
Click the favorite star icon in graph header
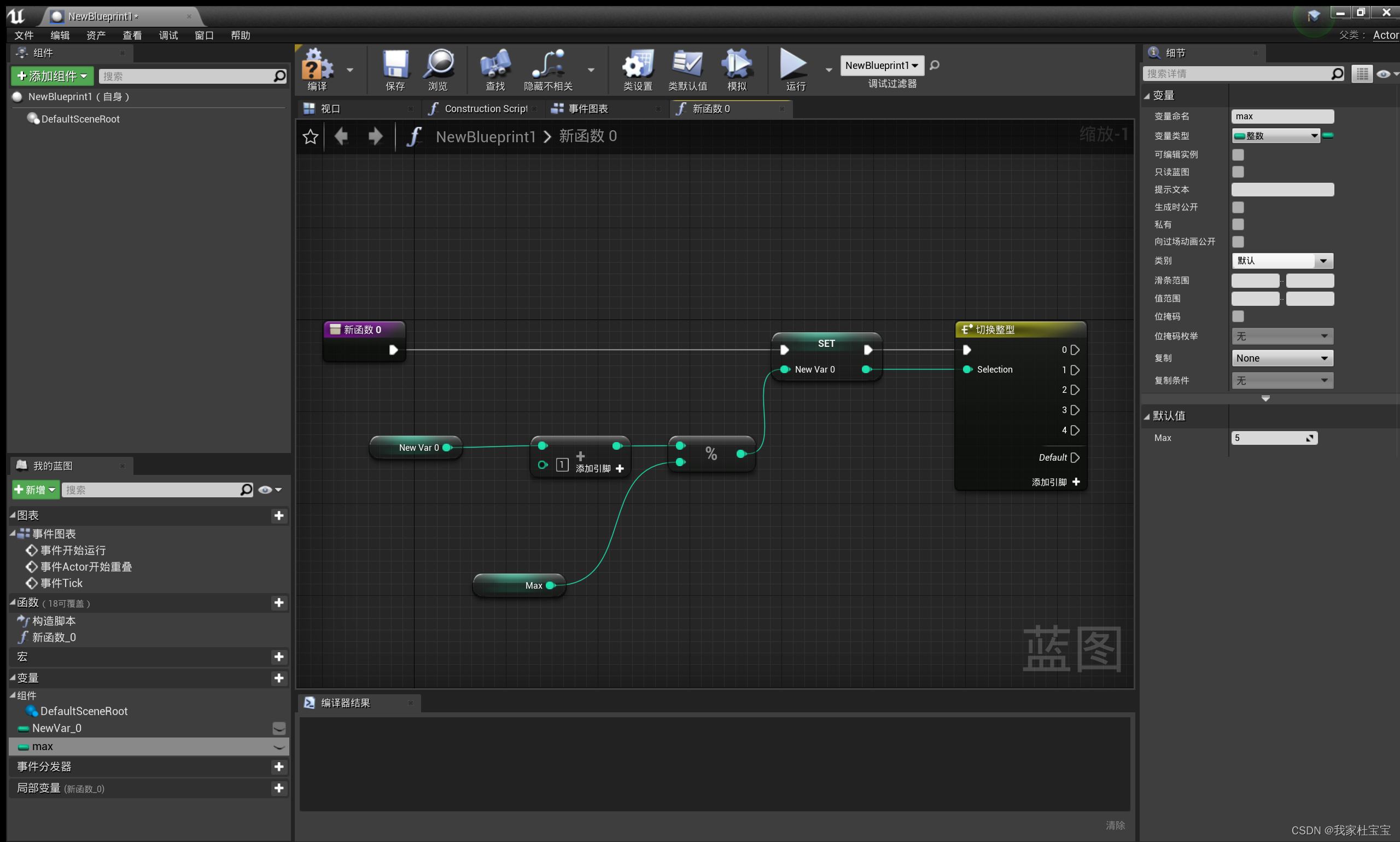click(x=310, y=137)
